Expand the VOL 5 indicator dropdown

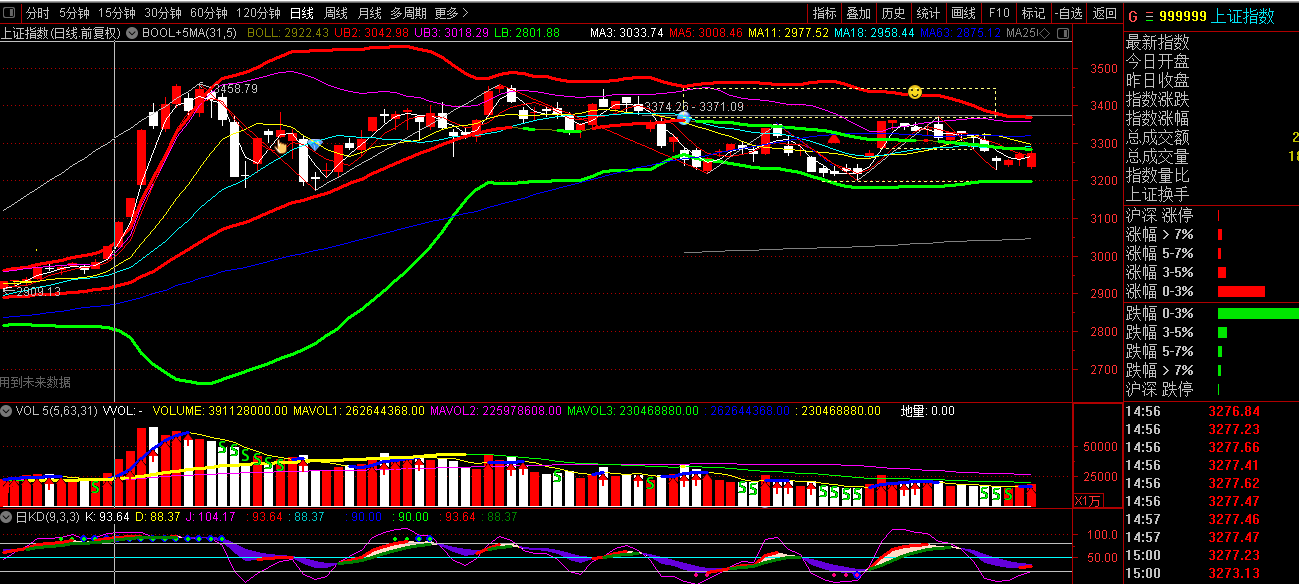[x=6, y=411]
